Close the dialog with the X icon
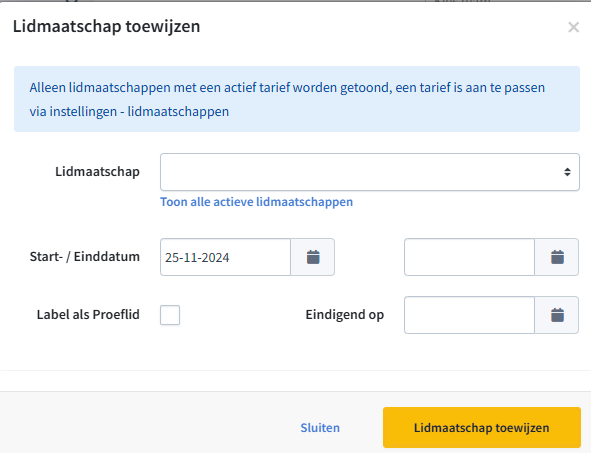The width and height of the screenshot is (591, 453). click(x=573, y=27)
